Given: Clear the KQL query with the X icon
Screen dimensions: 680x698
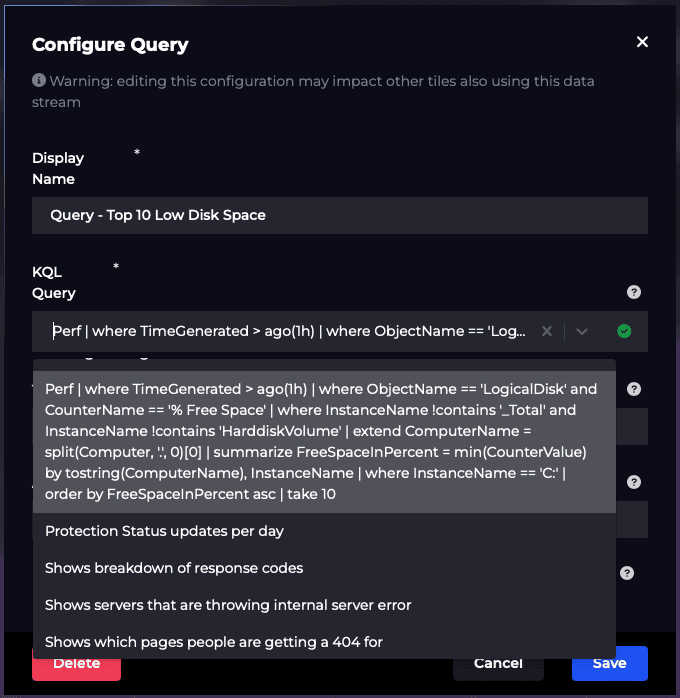Looking at the screenshot, I should [546, 331].
